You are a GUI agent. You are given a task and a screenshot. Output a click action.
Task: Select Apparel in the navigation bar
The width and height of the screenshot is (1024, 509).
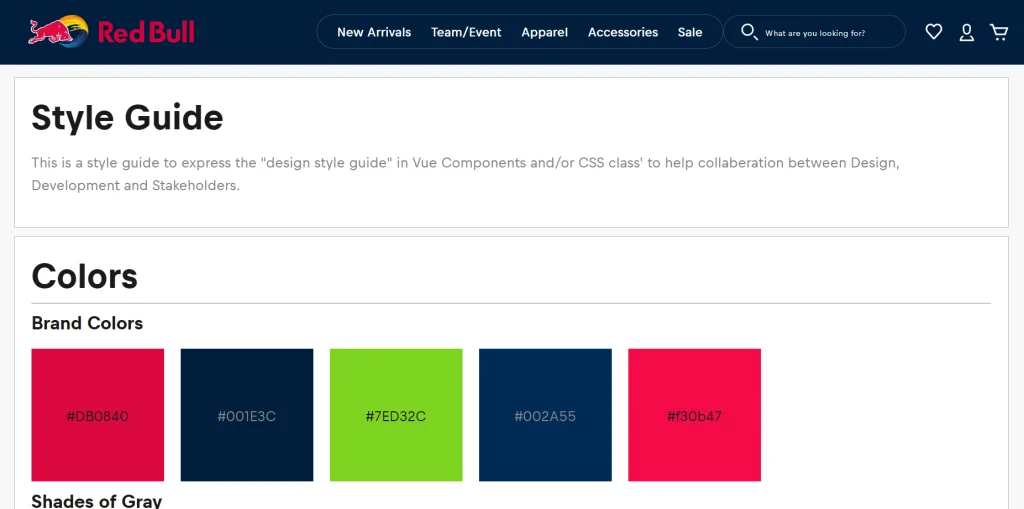tap(544, 32)
